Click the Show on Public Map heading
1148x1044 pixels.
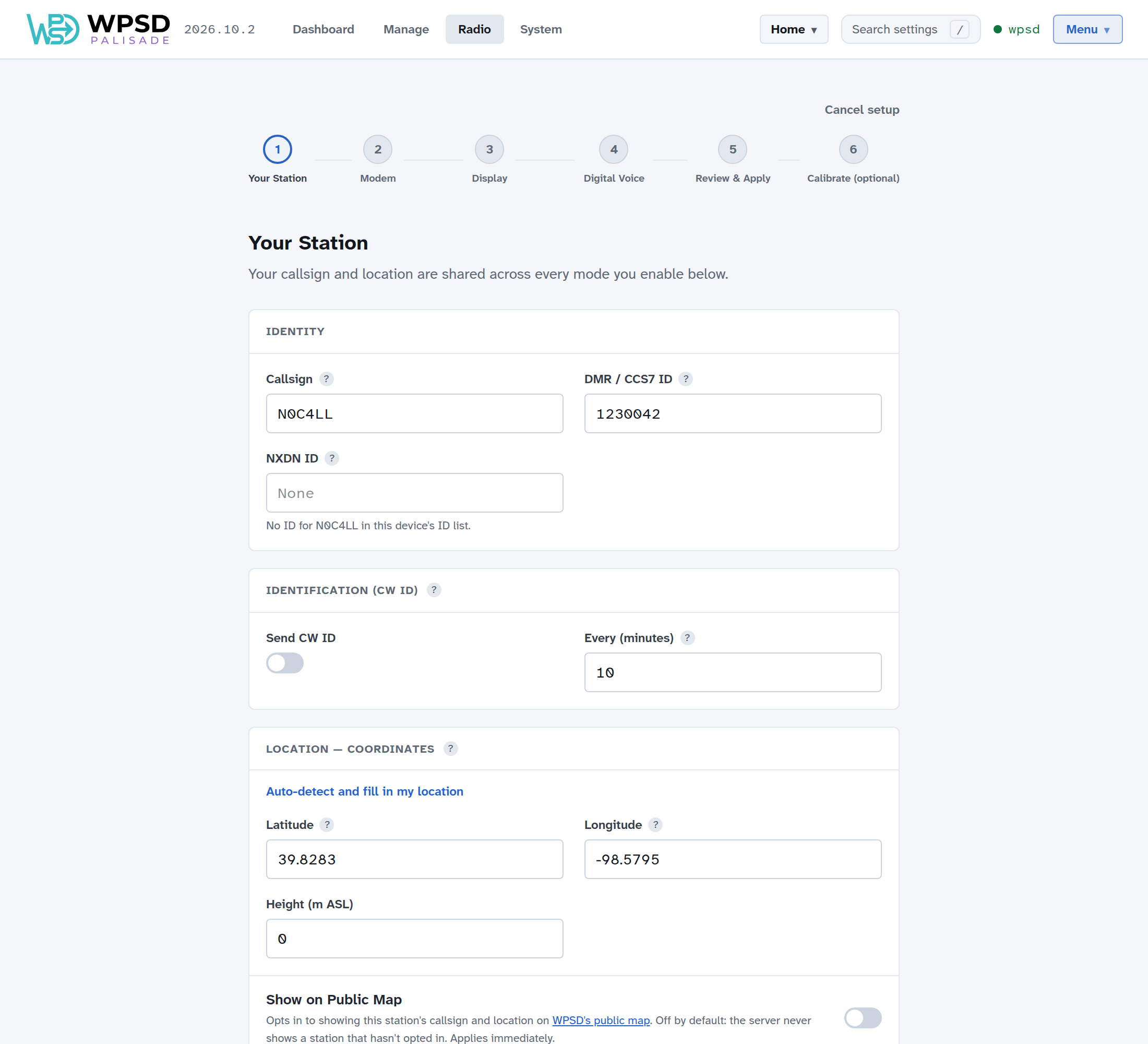333,999
